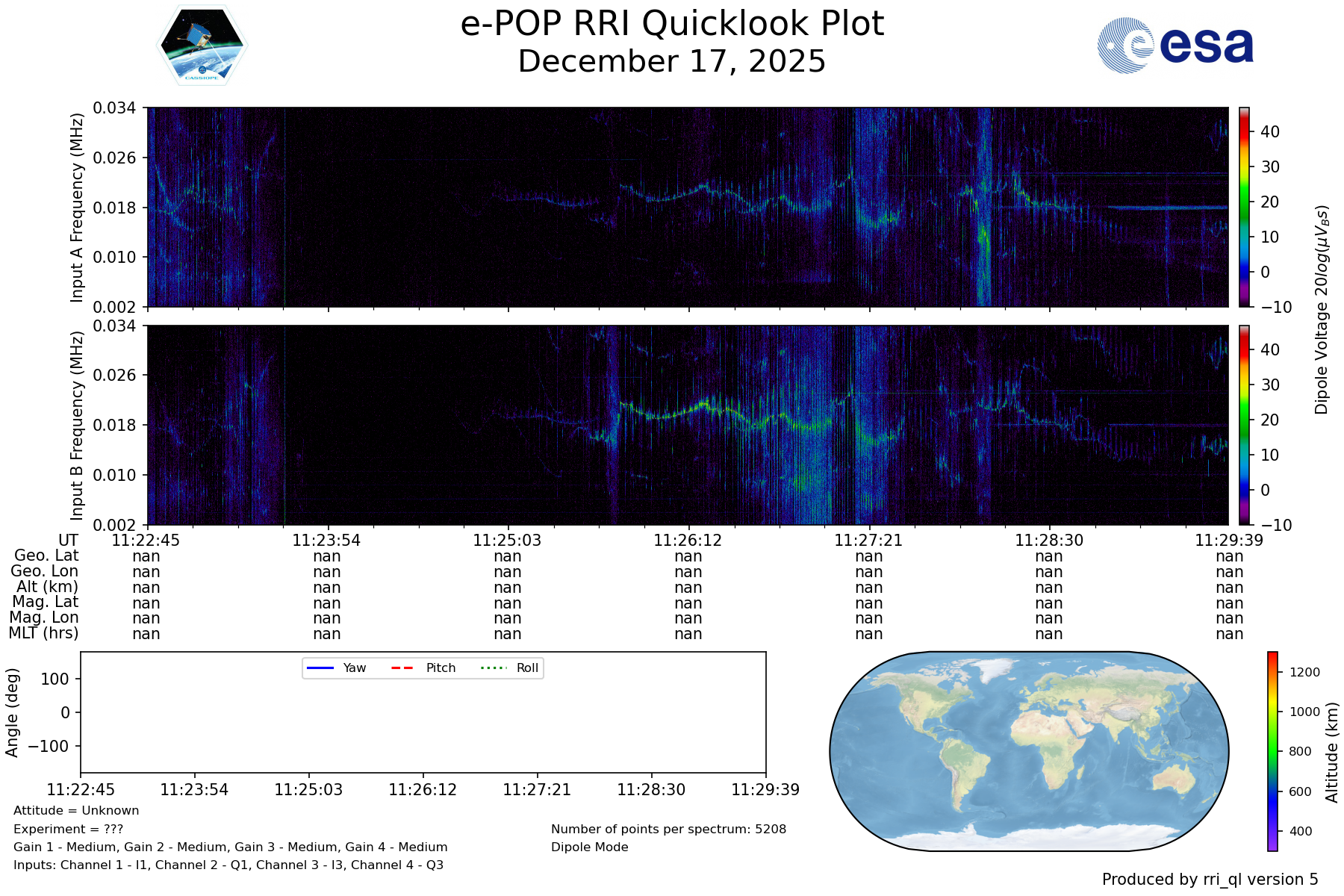Click the date 'December 17, 2025'

(672, 61)
